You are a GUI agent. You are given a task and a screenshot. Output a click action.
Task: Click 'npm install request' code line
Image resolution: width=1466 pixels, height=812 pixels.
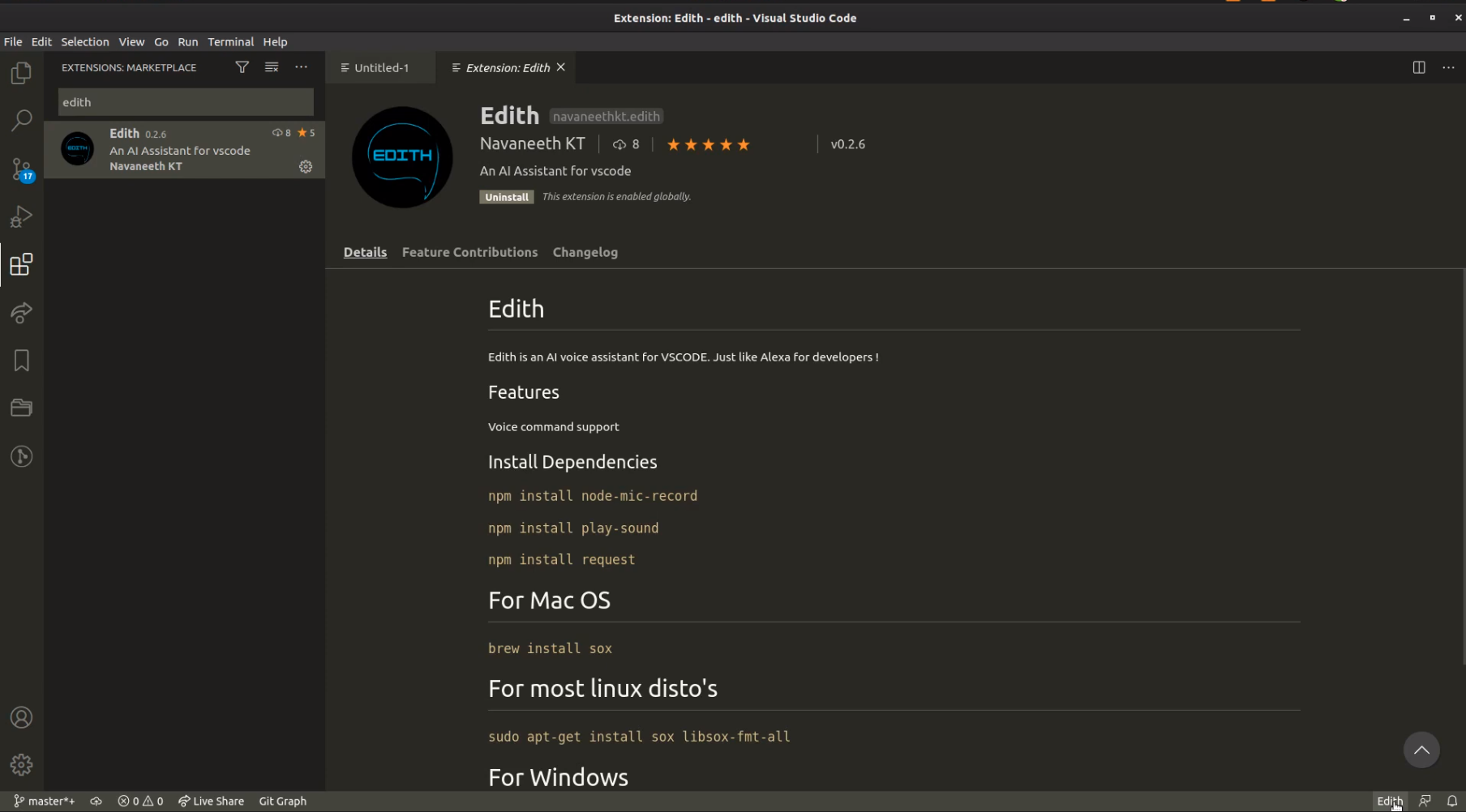[x=561, y=560]
